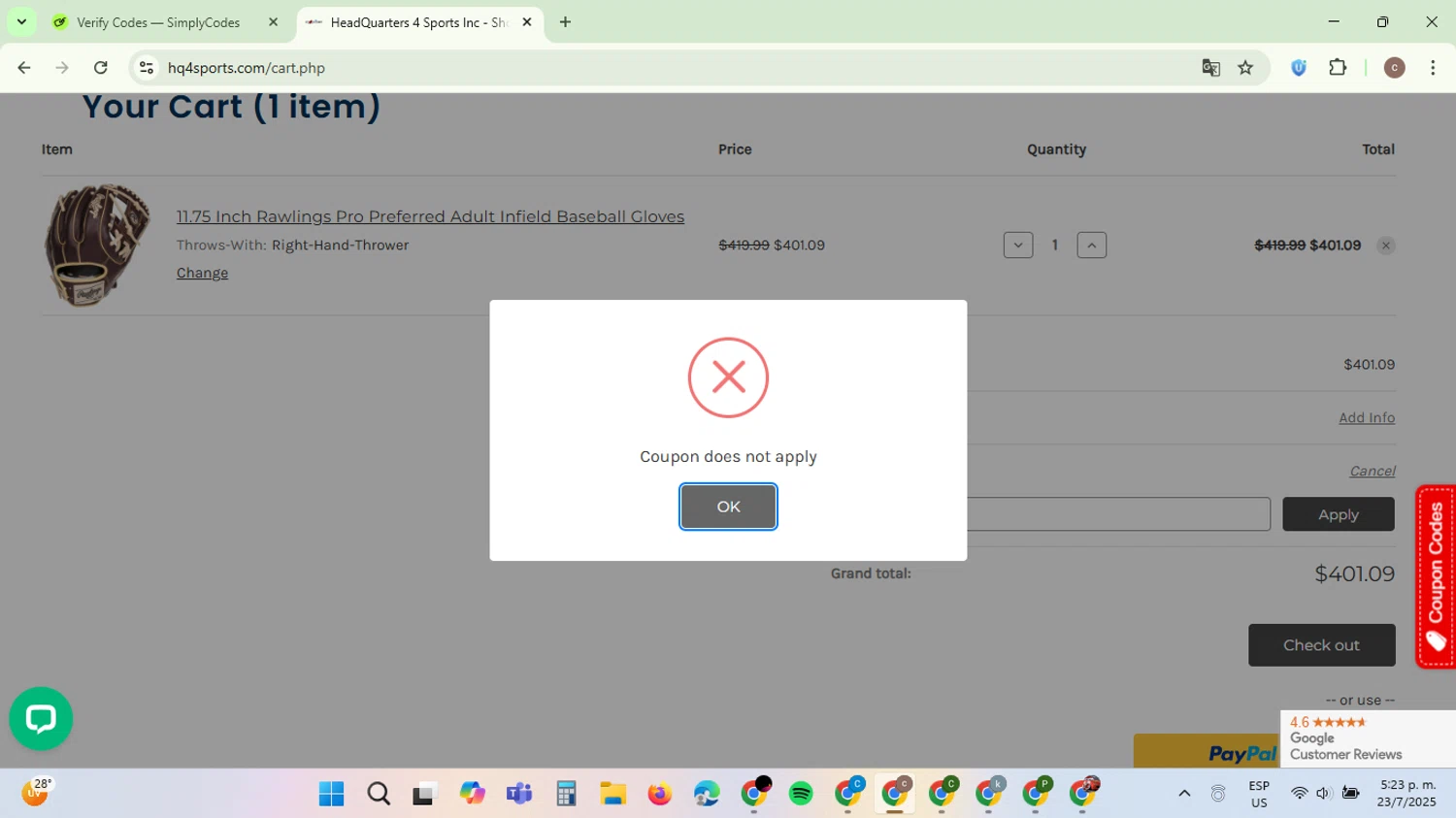Show hidden system tray icons
The height and width of the screenshot is (818, 1456).
pos(1184,794)
